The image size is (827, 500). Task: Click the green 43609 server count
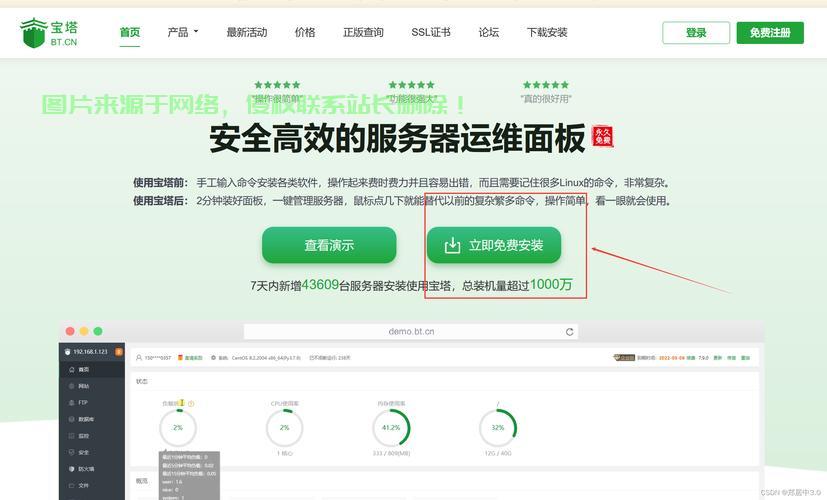click(320, 285)
